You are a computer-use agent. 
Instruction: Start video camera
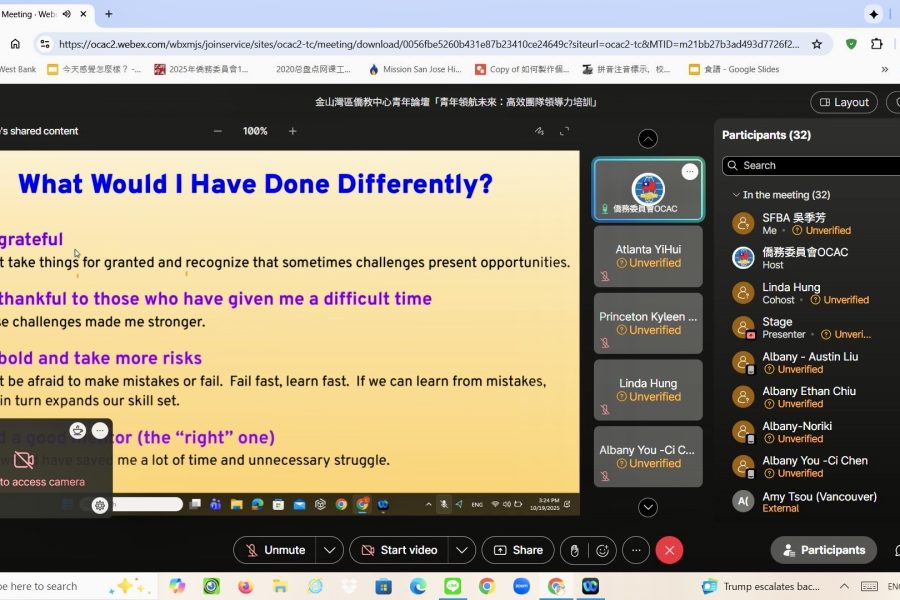399,550
